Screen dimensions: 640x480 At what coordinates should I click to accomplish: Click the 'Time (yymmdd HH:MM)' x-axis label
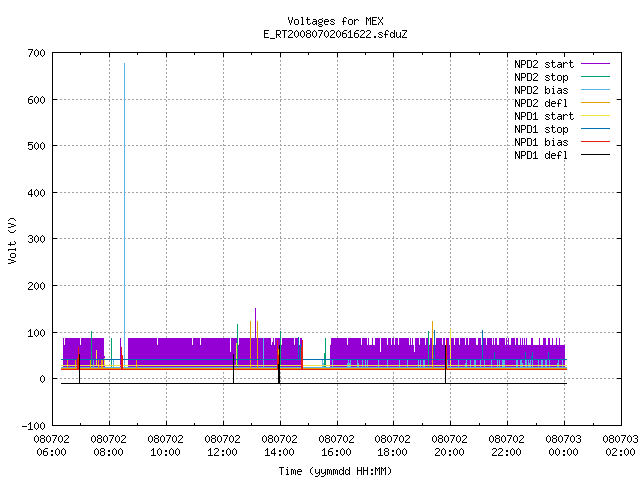point(335,471)
